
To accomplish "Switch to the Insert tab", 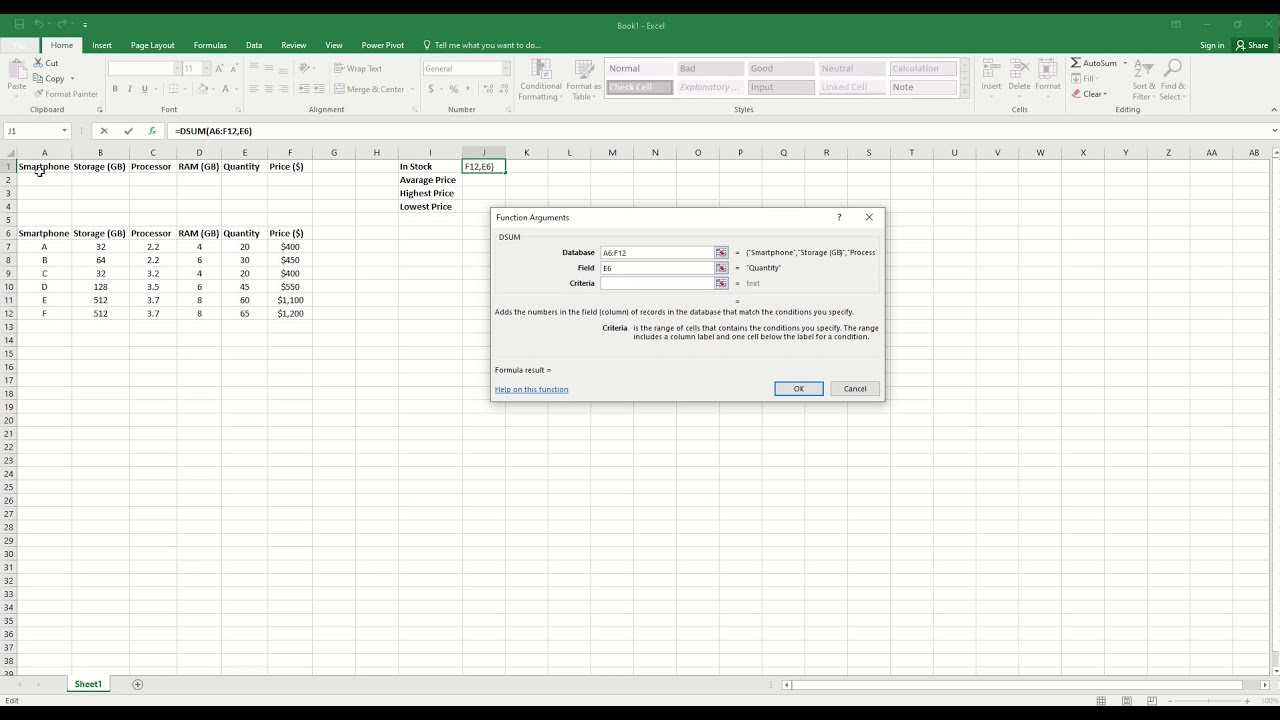I will pos(102,45).
